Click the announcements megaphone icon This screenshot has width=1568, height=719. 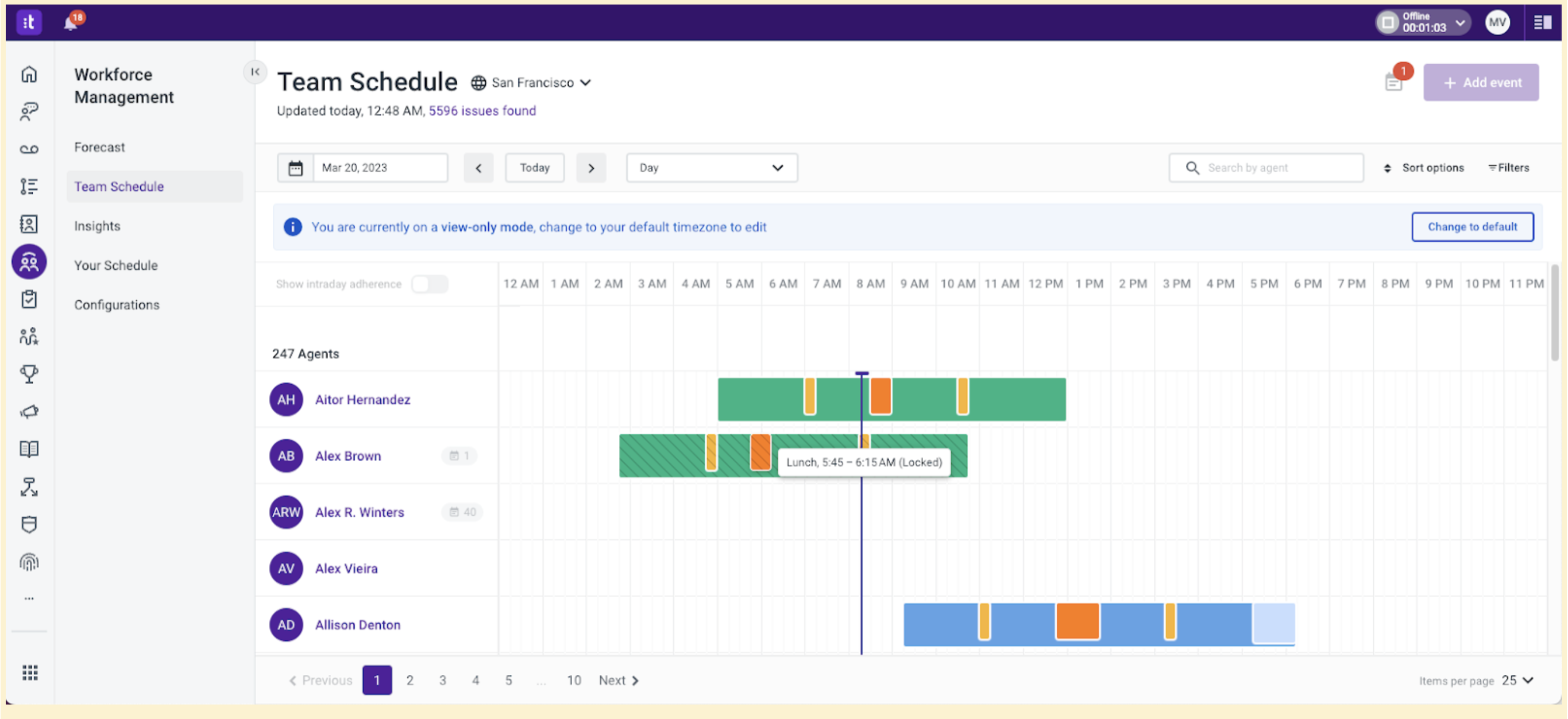coord(29,412)
